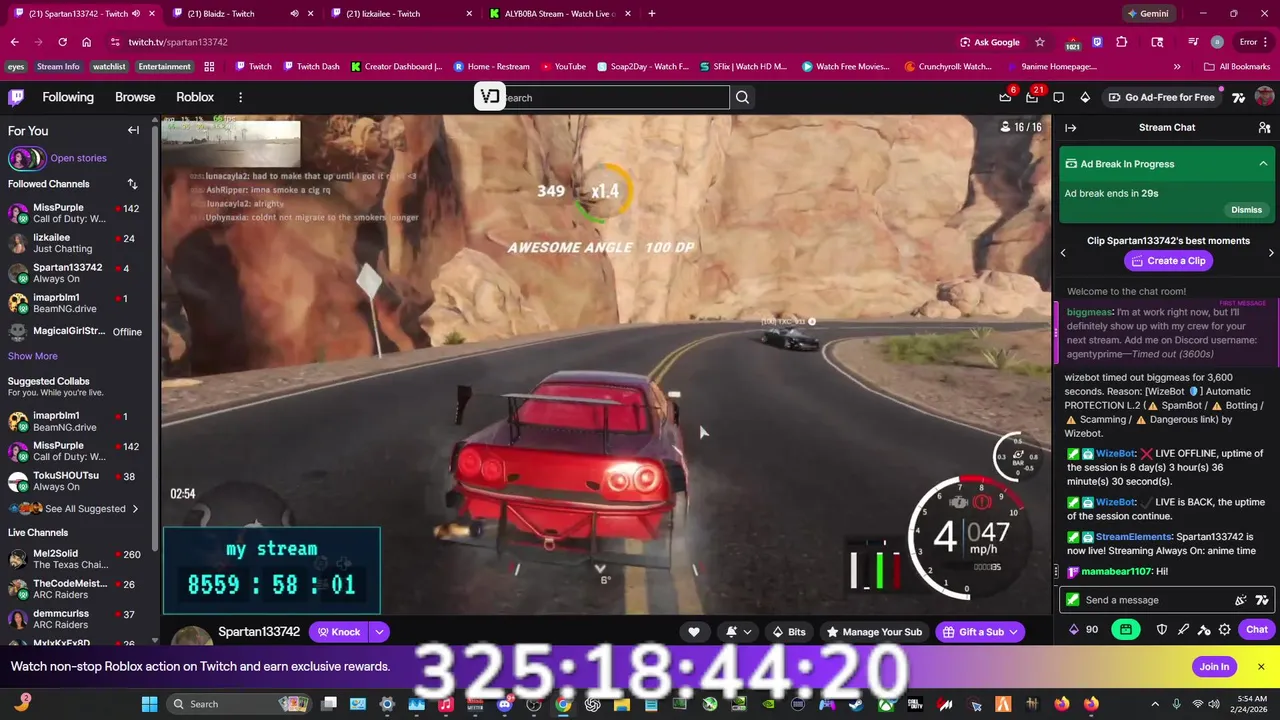Open the Twitch more options menu
This screenshot has width=1280, height=720.
[240, 97]
